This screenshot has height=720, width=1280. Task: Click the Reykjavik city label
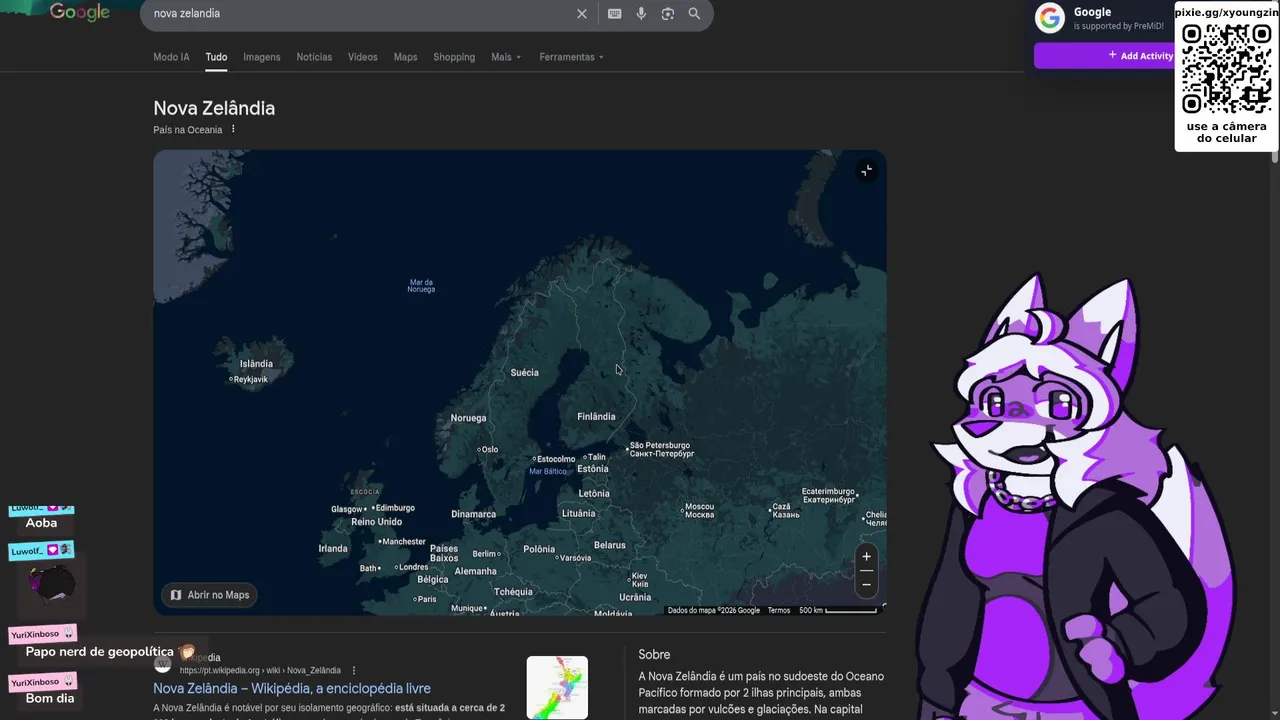tap(249, 379)
